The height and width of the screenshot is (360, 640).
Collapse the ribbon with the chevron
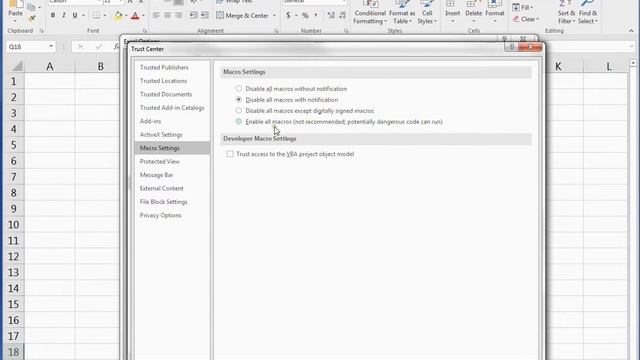click(x=631, y=31)
